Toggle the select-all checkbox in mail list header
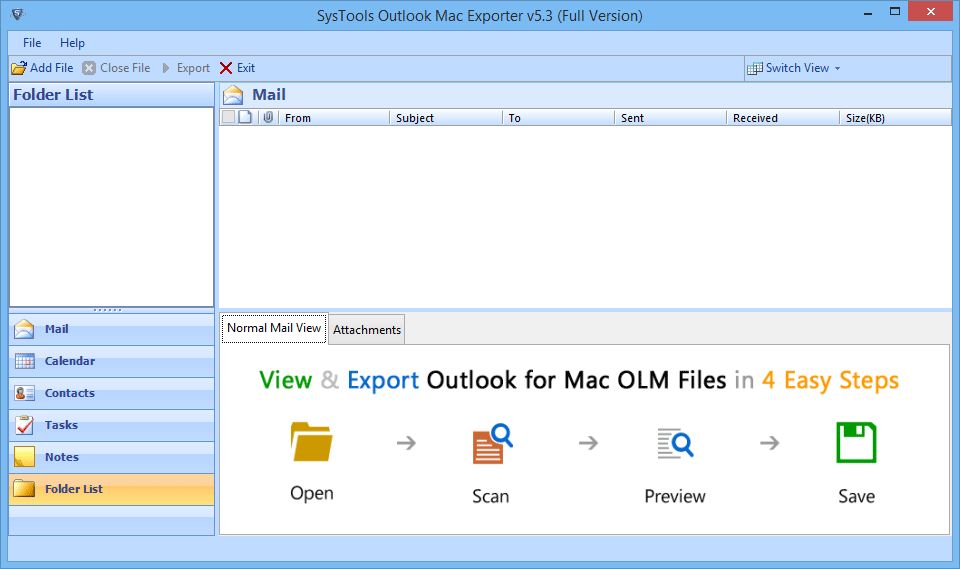Screen dimensions: 960x569 [x=228, y=117]
